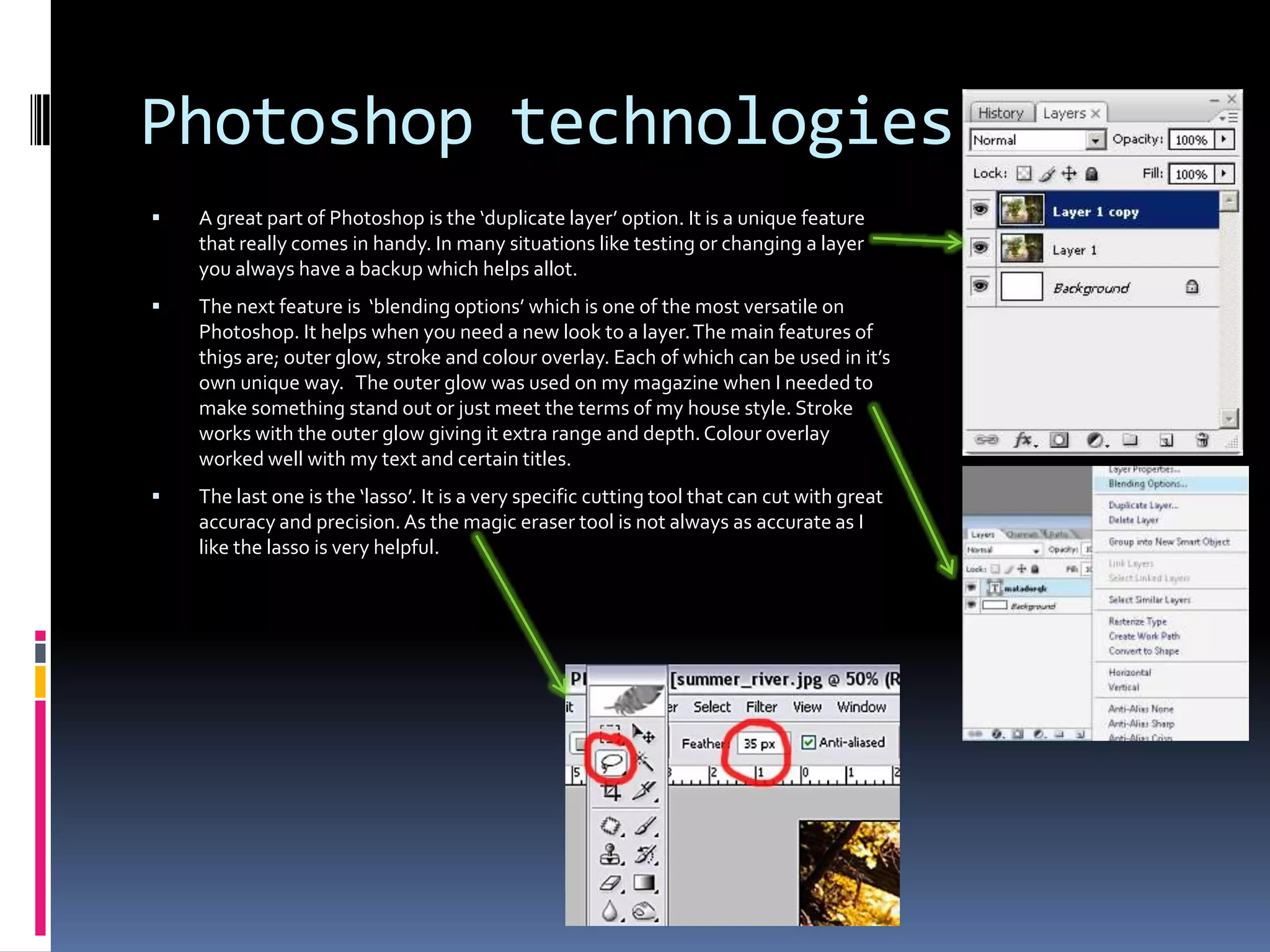
Task: Select the Crop tool
Action: pos(611,791)
